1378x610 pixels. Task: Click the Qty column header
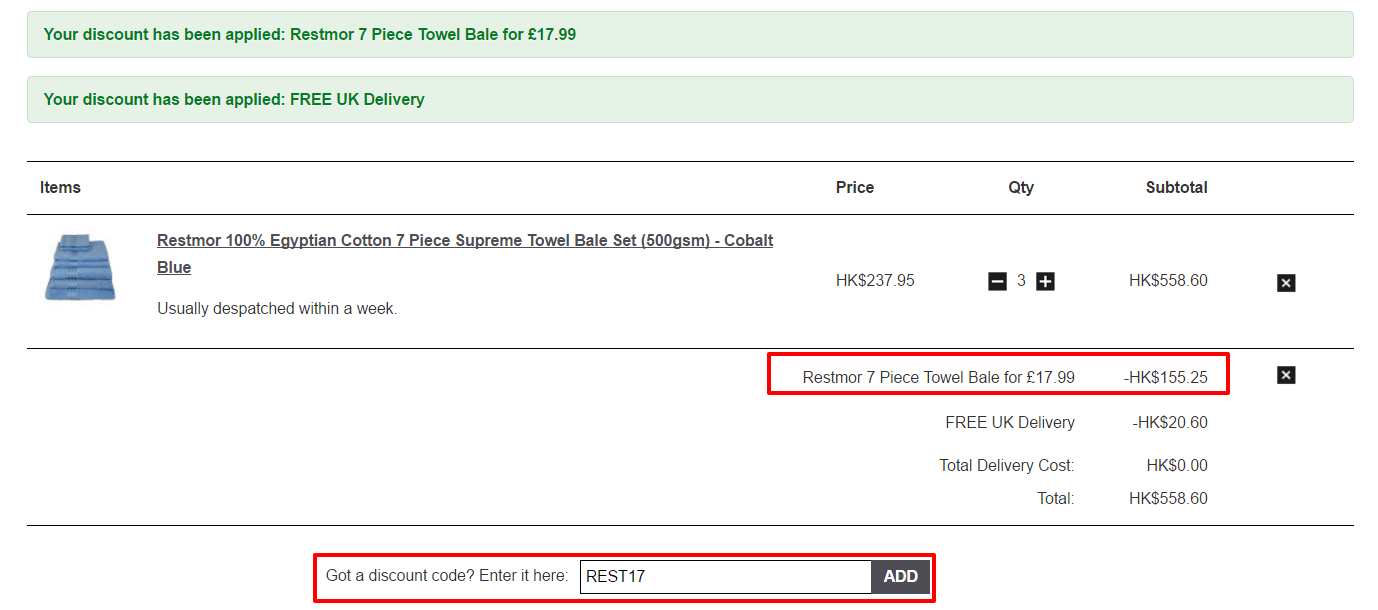1021,188
